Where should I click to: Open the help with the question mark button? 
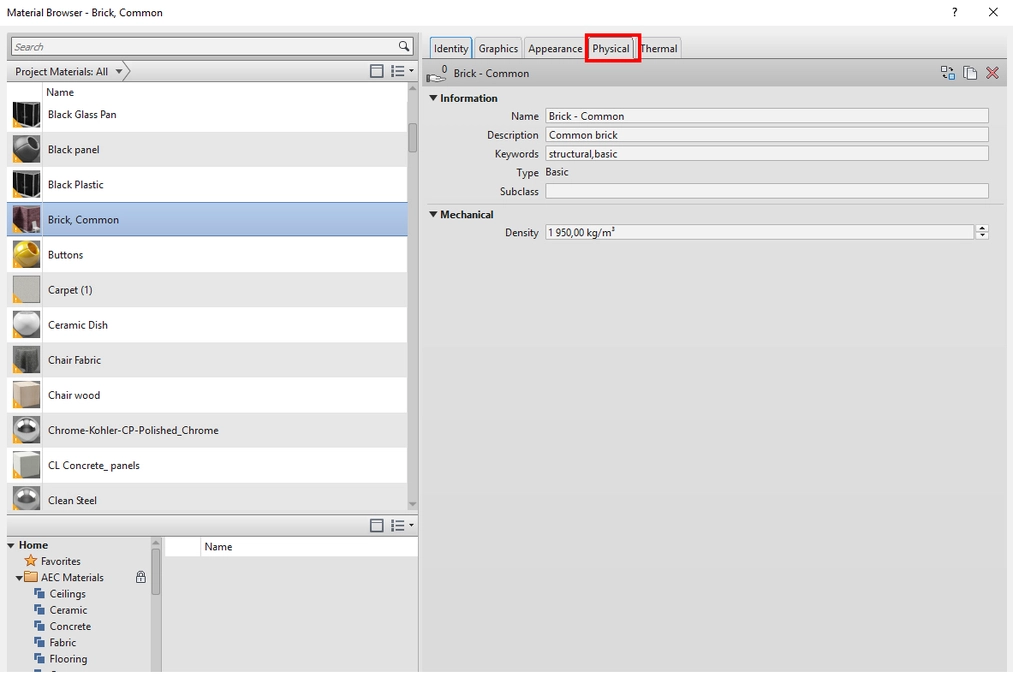coord(953,12)
